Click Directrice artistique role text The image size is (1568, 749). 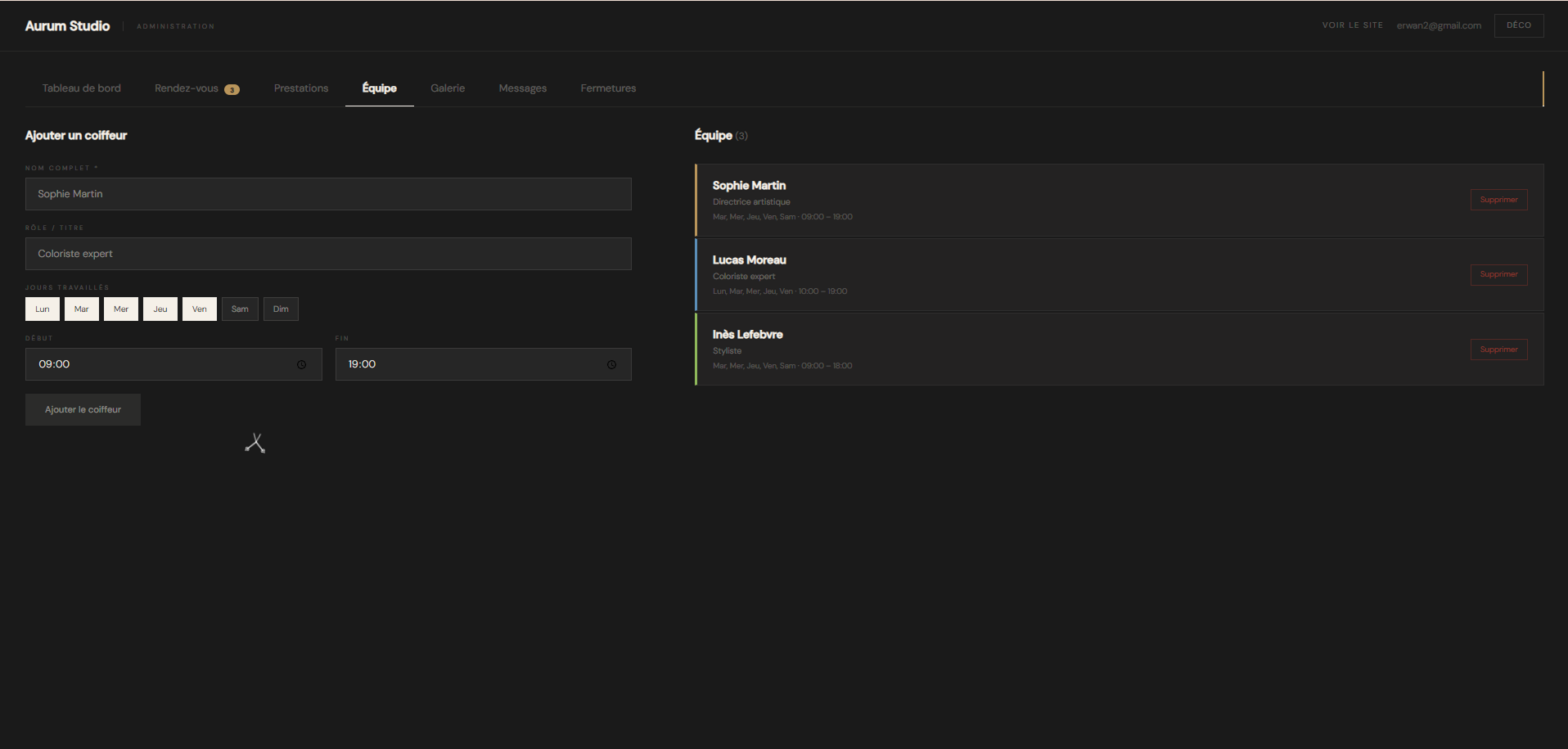pyautogui.click(x=751, y=202)
